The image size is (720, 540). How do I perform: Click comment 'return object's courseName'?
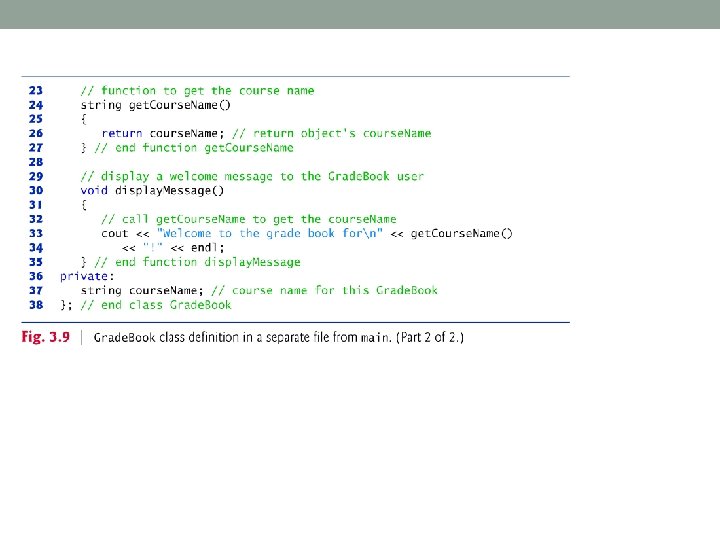[x=332, y=134]
